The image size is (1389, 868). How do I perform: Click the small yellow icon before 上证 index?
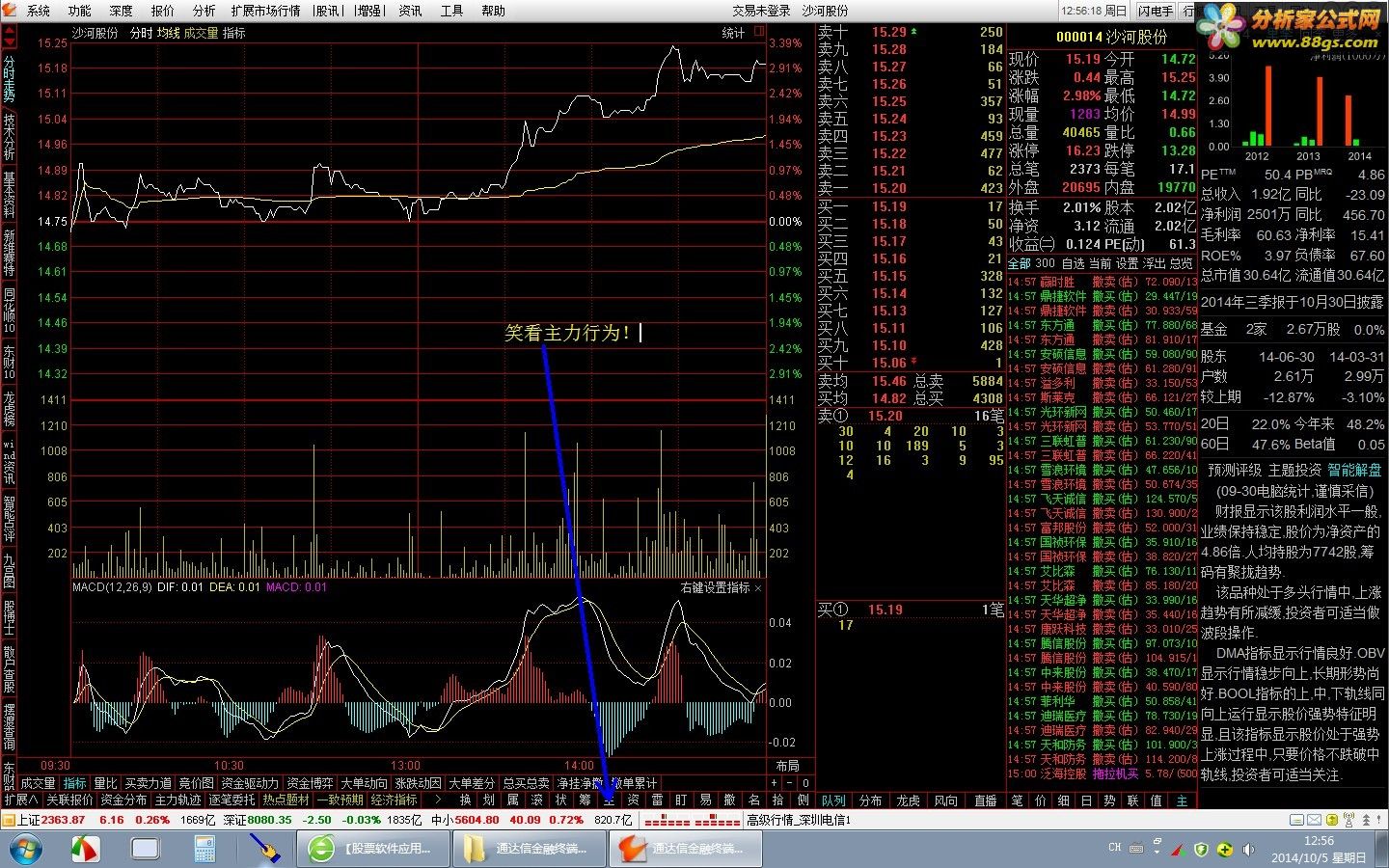[x=9, y=820]
